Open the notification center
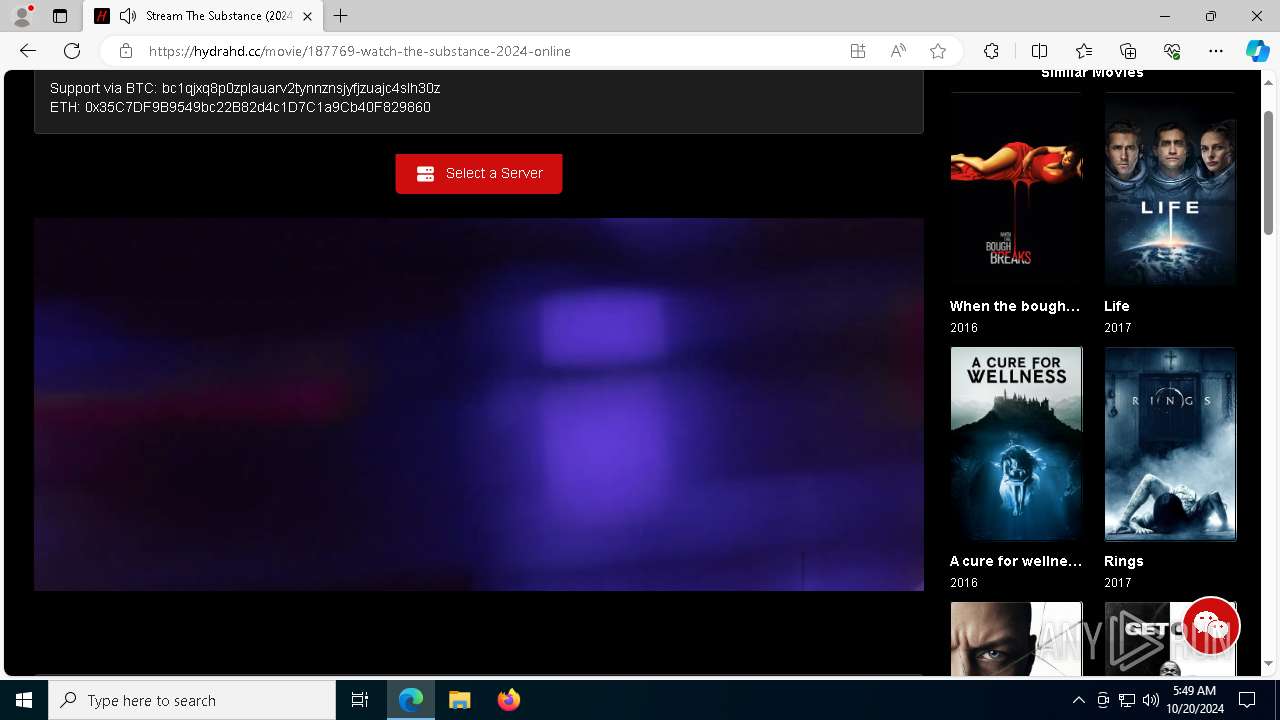 pyautogui.click(x=1247, y=700)
